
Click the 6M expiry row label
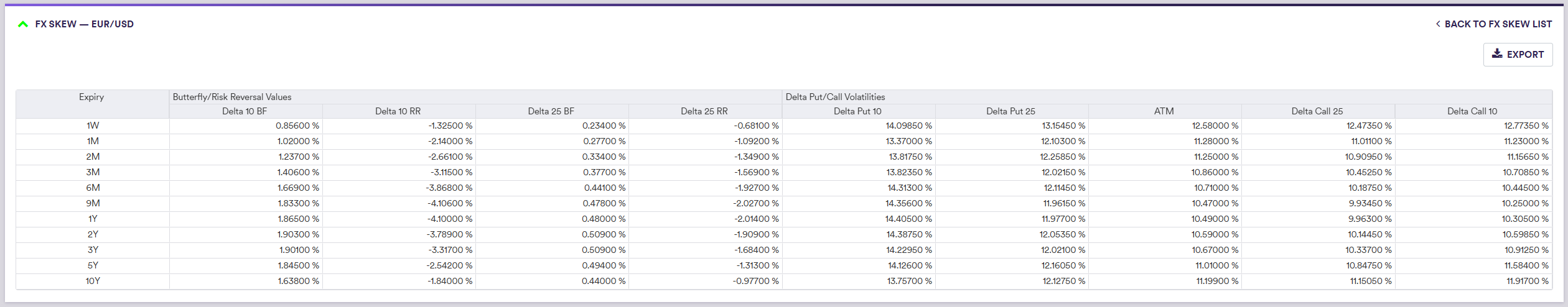(x=93, y=188)
